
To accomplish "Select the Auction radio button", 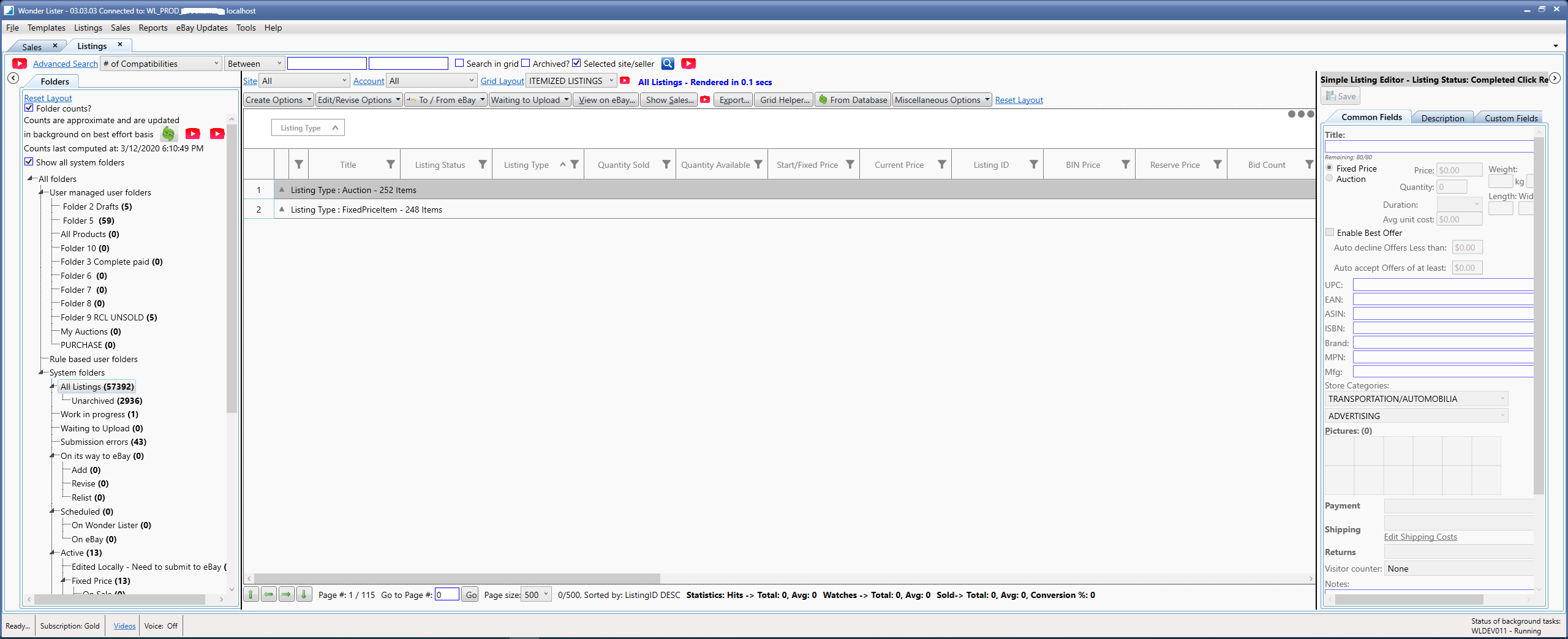I will (1329, 178).
